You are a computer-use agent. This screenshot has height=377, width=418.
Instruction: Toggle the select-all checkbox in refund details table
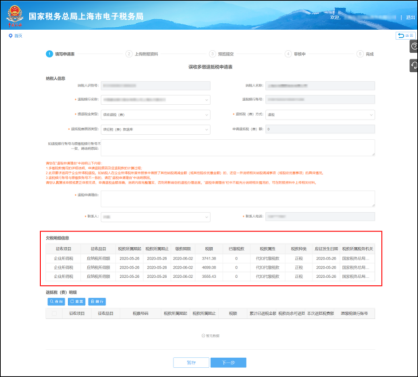(x=54, y=313)
